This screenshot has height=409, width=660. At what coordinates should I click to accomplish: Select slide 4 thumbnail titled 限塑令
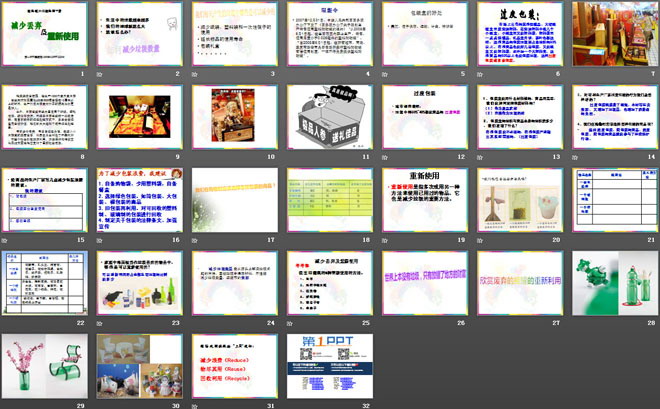(x=330, y=34)
